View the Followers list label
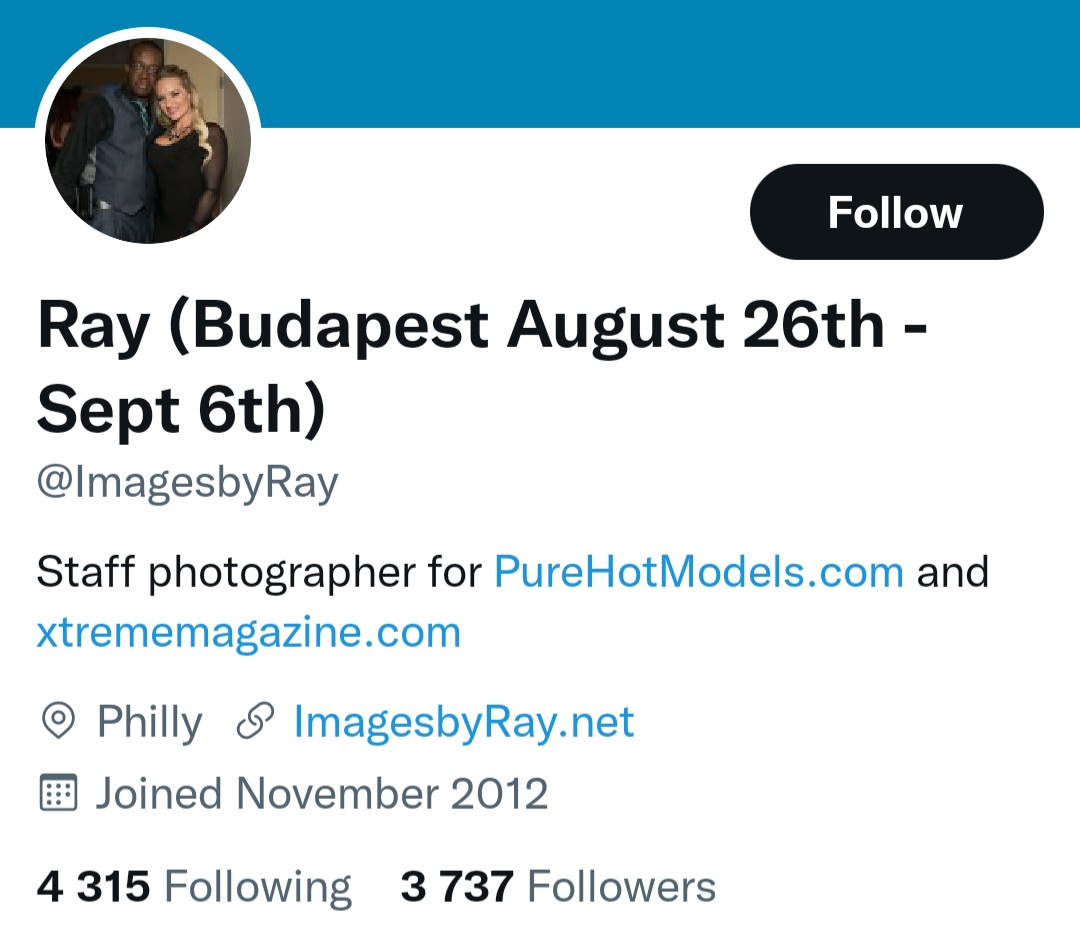Image resolution: width=1080 pixels, height=935 pixels. click(621, 887)
